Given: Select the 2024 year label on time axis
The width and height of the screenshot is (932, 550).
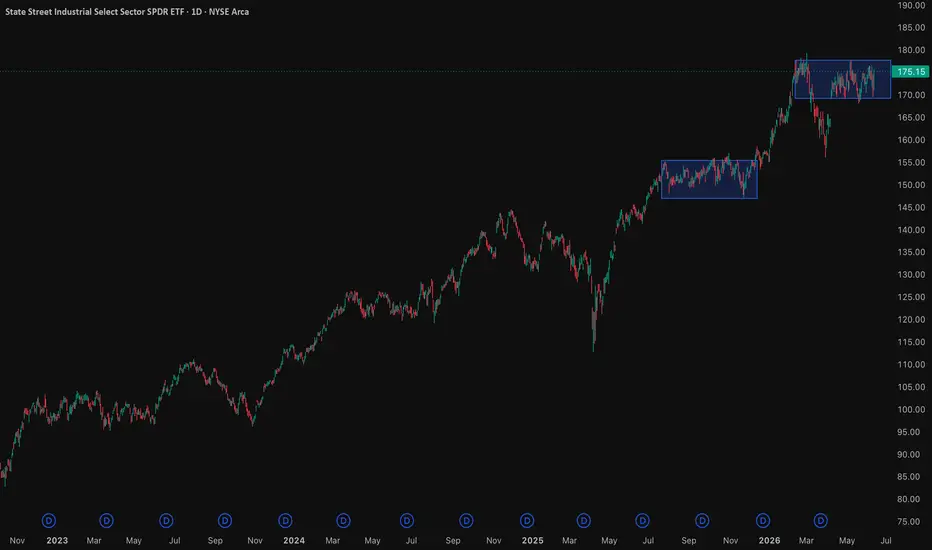Looking at the screenshot, I should click(x=294, y=540).
